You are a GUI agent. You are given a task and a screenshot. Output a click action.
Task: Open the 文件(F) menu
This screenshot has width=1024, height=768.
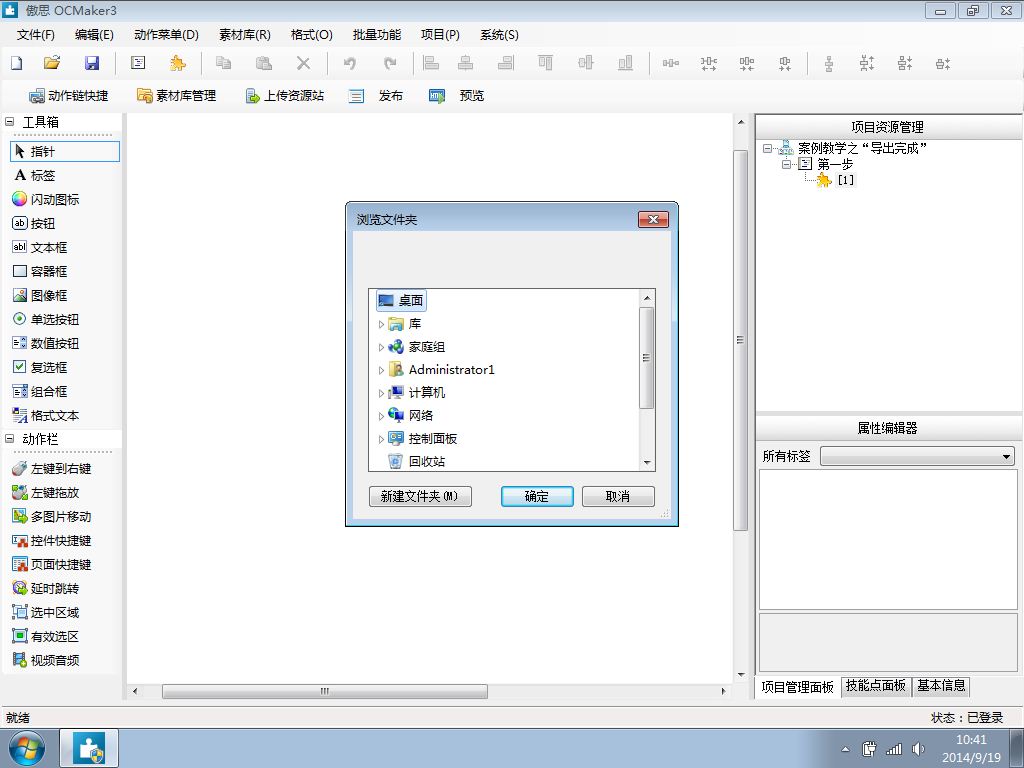tap(36, 35)
